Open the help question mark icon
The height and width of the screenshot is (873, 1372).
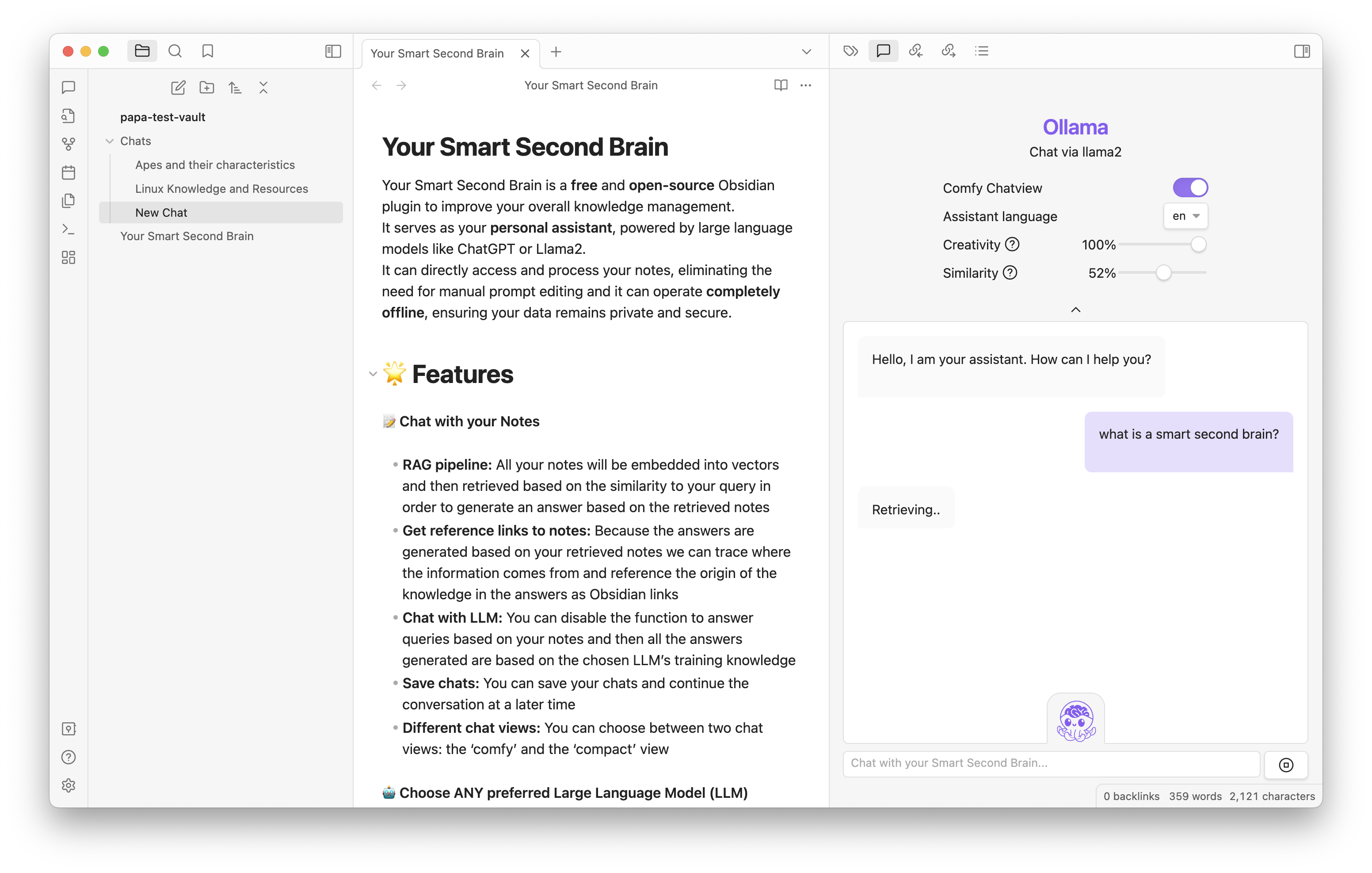click(x=69, y=757)
